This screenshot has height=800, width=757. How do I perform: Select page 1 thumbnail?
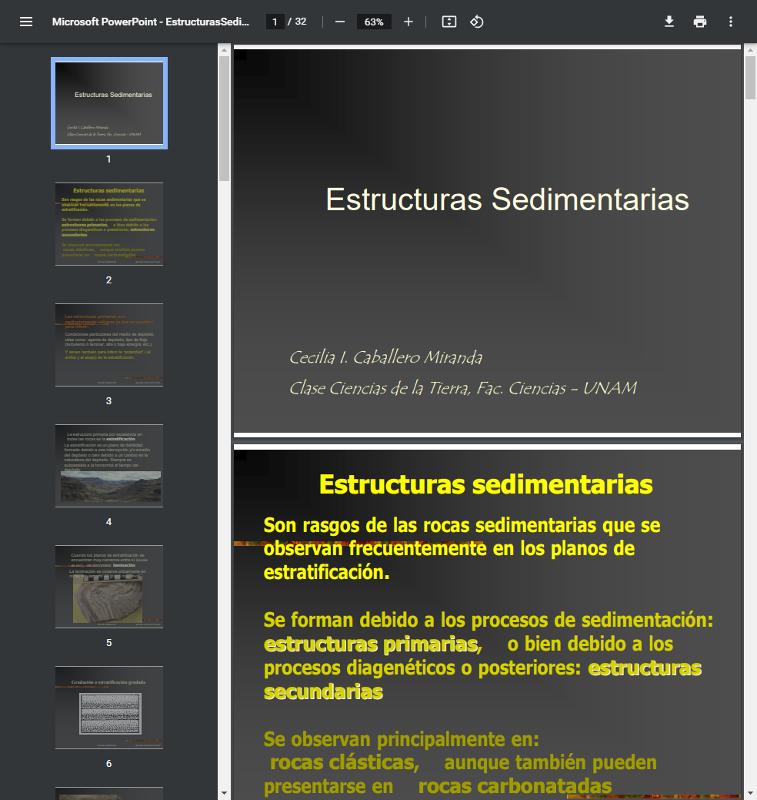click(109, 103)
